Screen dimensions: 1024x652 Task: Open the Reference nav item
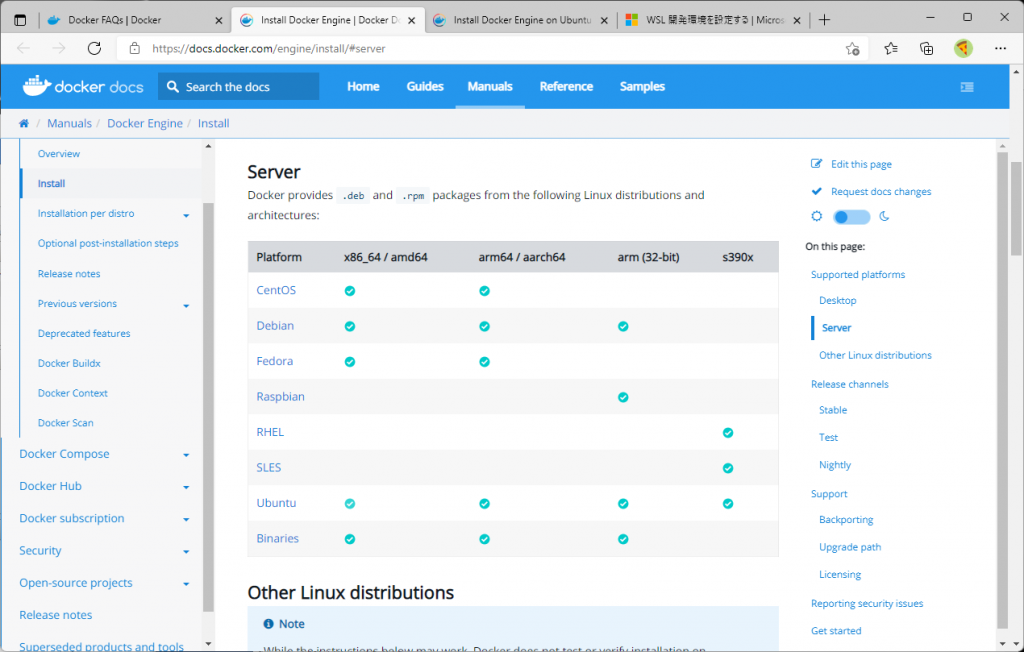click(x=566, y=86)
